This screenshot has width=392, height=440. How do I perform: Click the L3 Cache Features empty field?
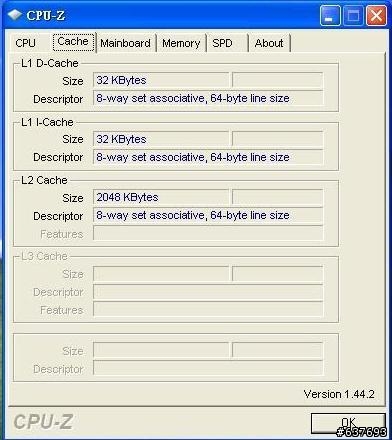pos(208,310)
